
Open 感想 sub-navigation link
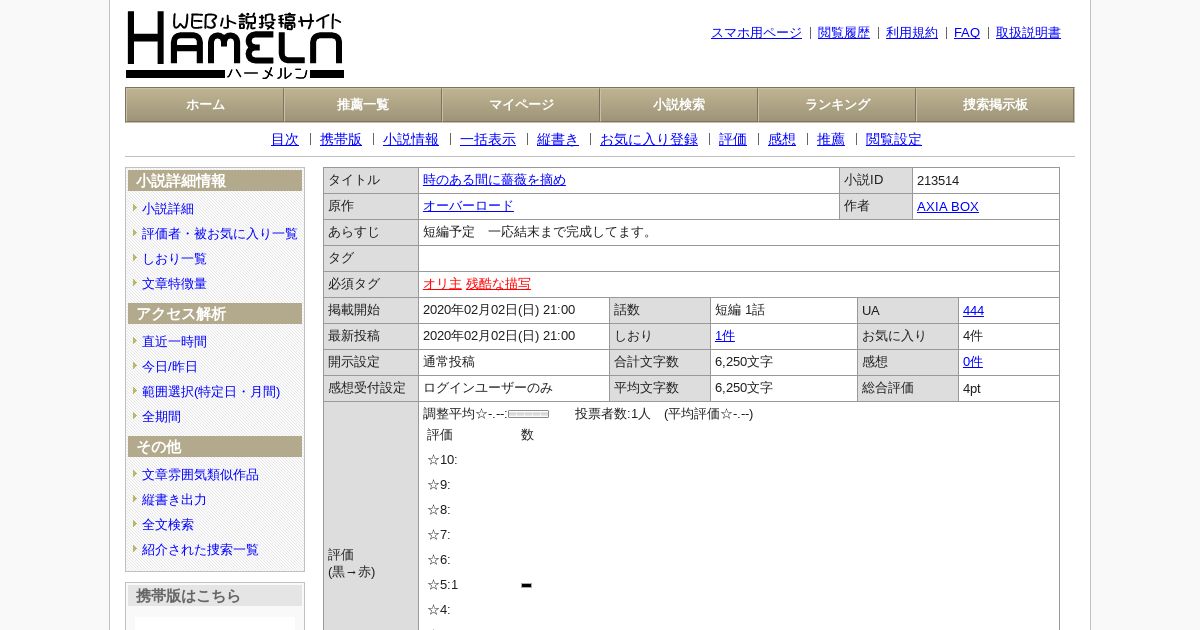pyautogui.click(x=782, y=140)
